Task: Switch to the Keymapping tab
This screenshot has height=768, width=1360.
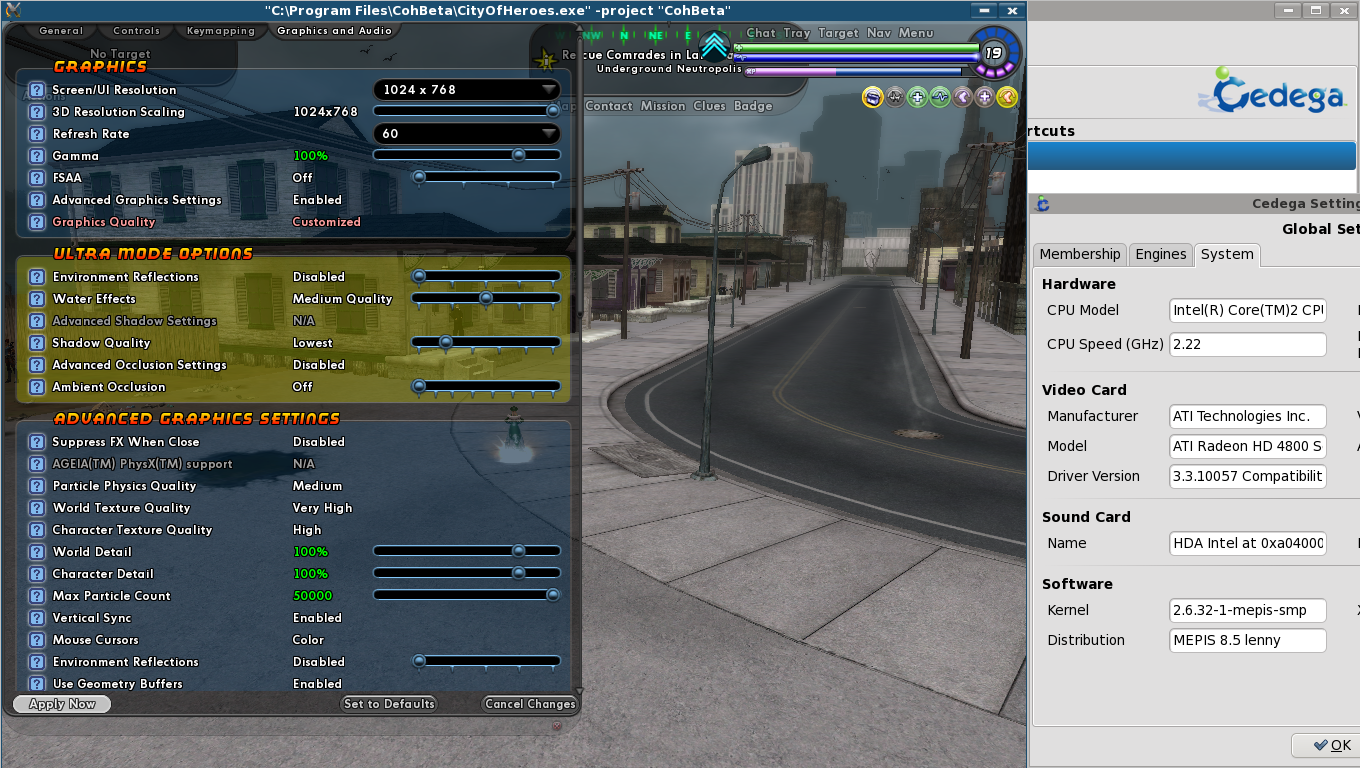Action: coord(221,31)
